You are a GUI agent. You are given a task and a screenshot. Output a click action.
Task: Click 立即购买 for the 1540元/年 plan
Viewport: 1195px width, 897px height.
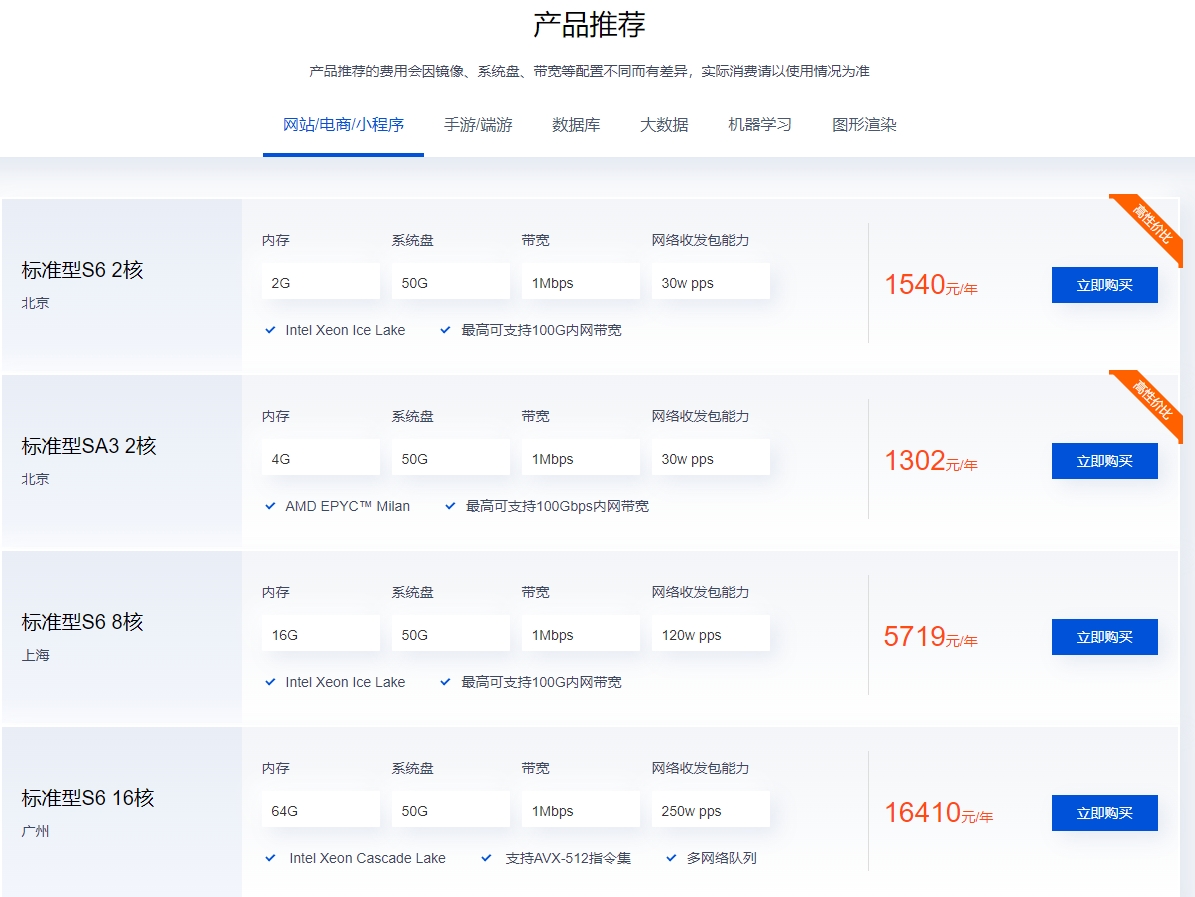pyautogui.click(x=1104, y=285)
